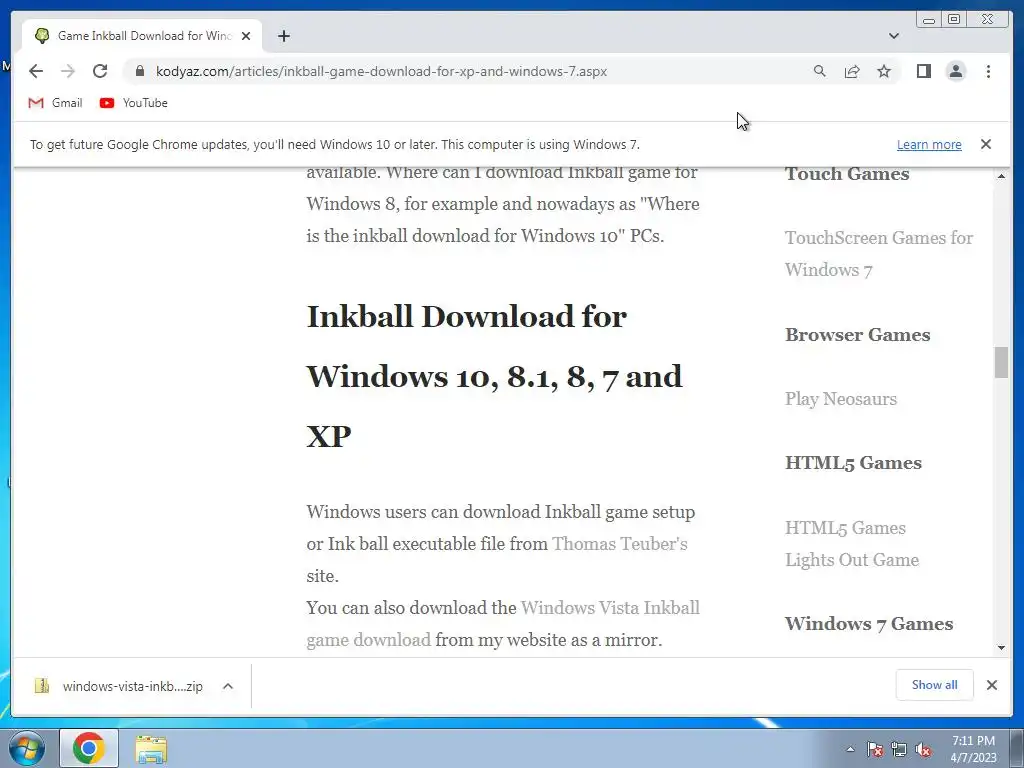Open TouchScreen Games for Windows 7 link
Viewport: 1024px width, 768px height.
(879, 253)
